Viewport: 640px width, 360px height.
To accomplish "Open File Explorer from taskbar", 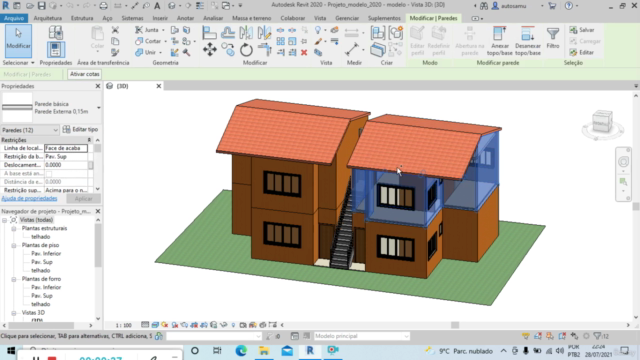I will [264, 351].
